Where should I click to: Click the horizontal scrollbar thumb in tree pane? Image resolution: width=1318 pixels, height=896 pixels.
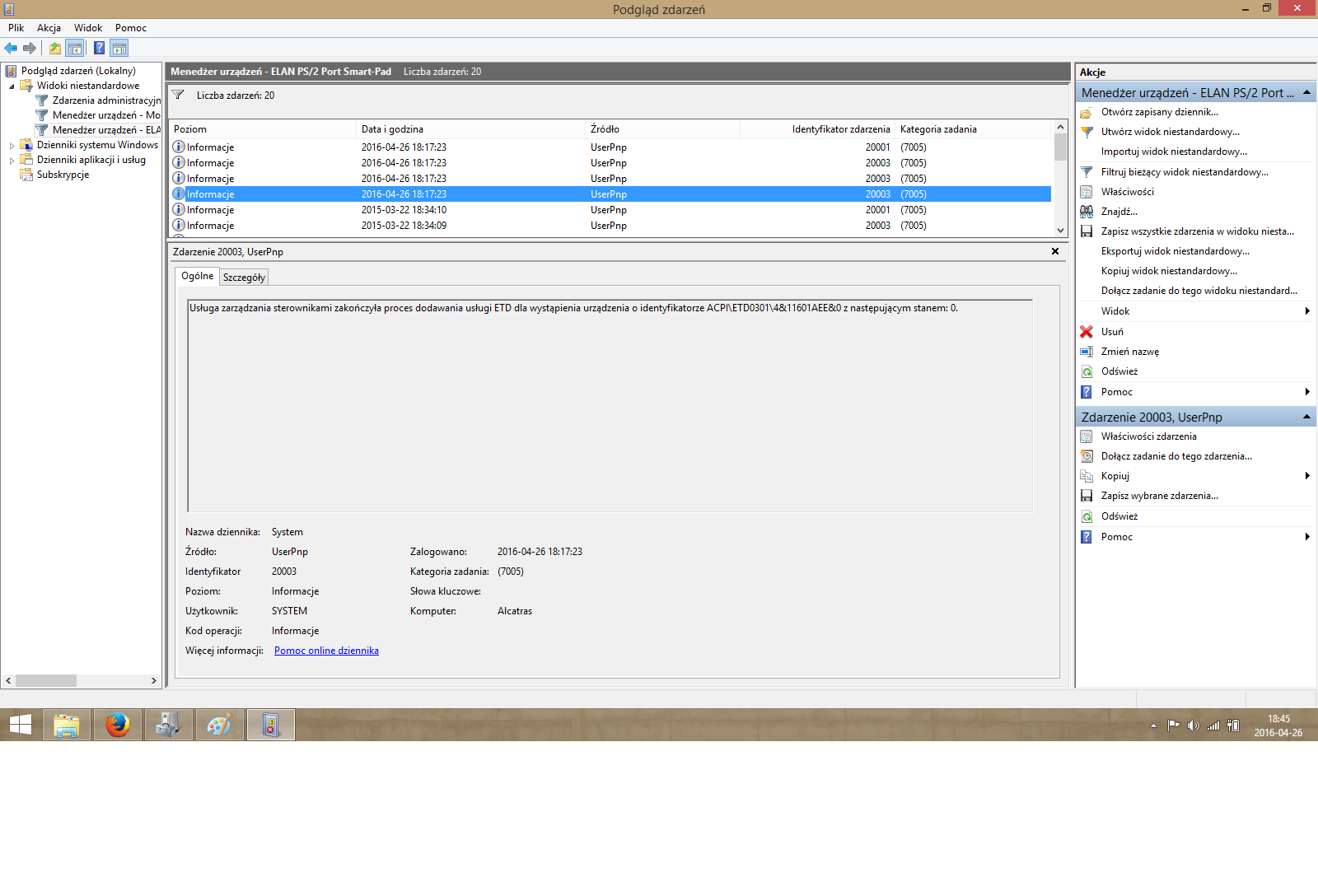(46, 681)
